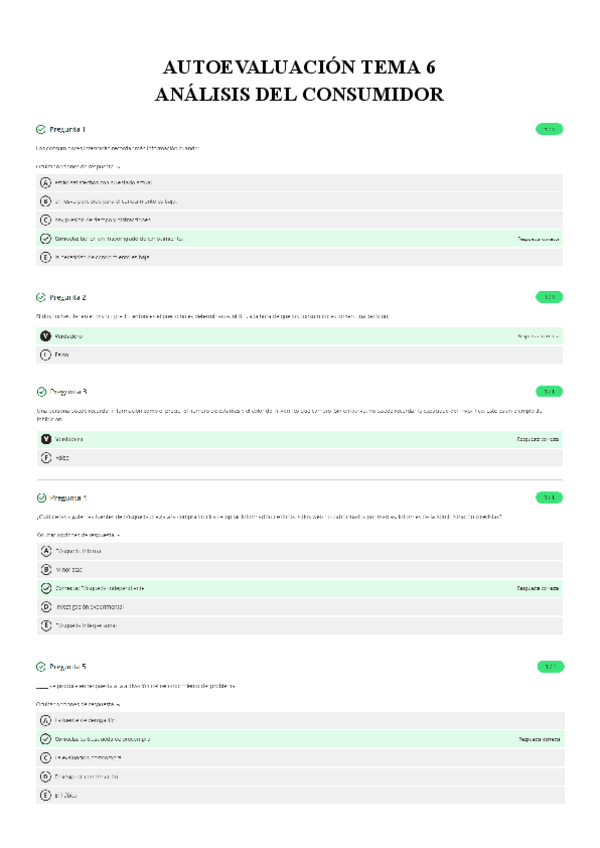Click the check icon beside Pregunta 4
600x848 pixels.
click(40, 497)
